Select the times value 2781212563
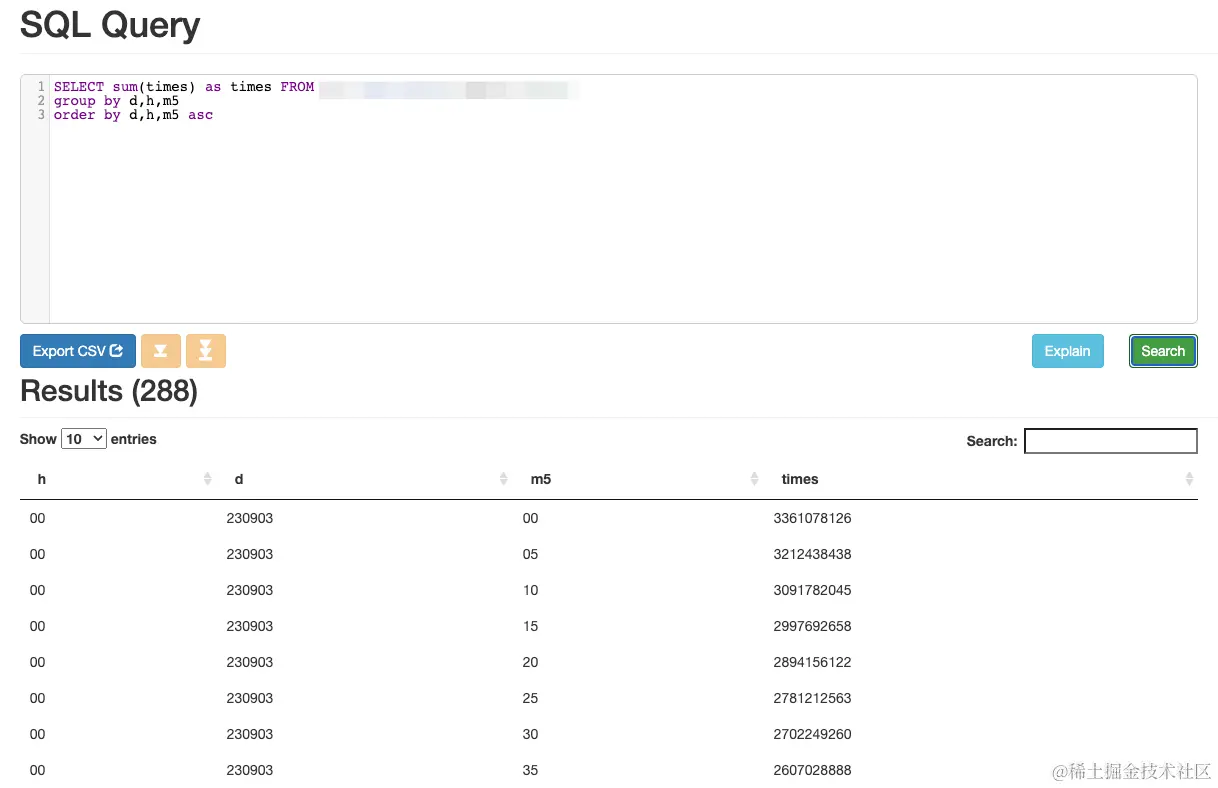Screen dimensions: 1218x788 pyautogui.click(x=812, y=698)
